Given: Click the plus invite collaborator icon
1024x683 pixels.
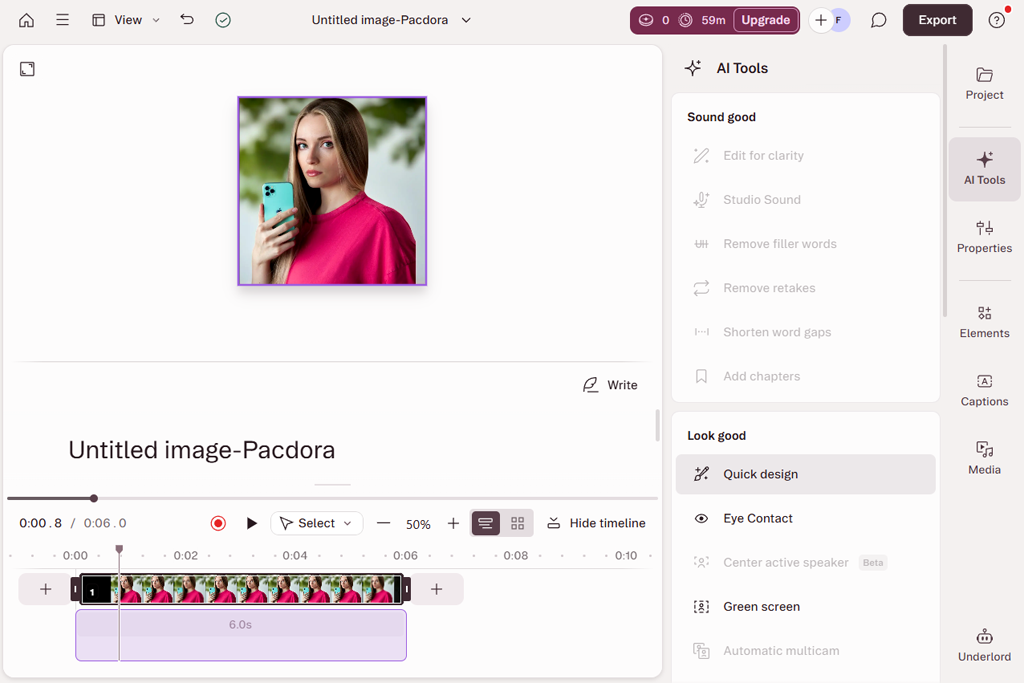Looking at the screenshot, I should click(820, 20).
